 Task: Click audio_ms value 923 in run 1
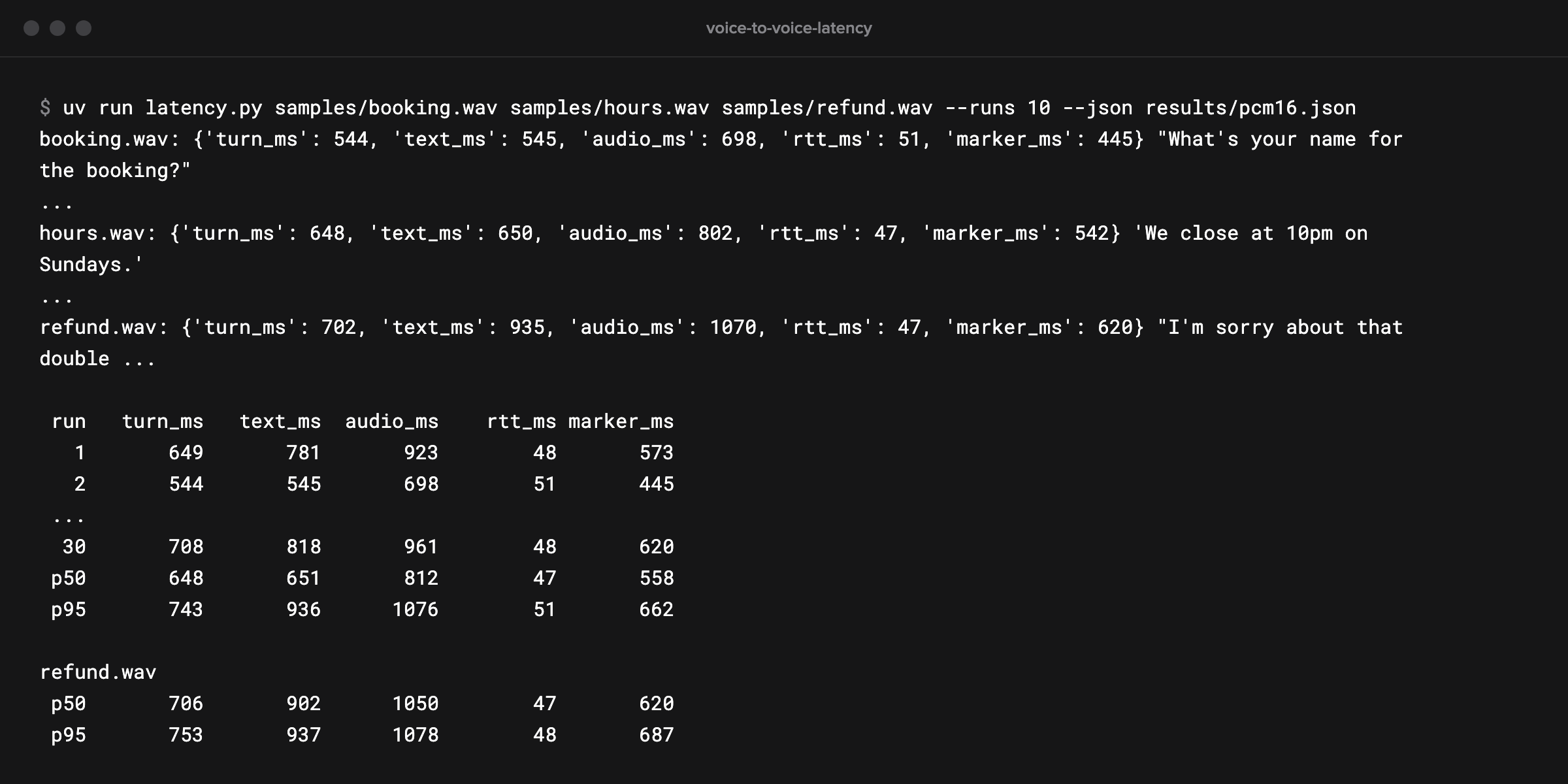pos(421,453)
